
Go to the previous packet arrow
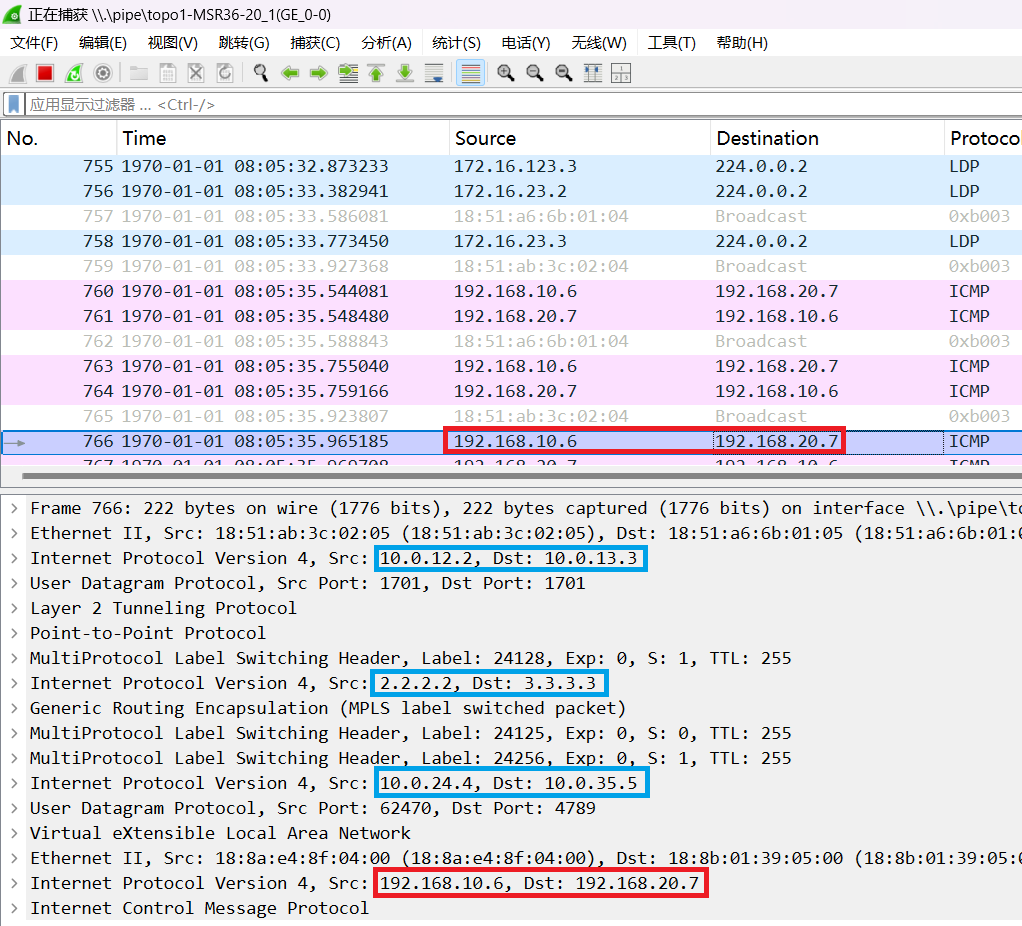[290, 73]
